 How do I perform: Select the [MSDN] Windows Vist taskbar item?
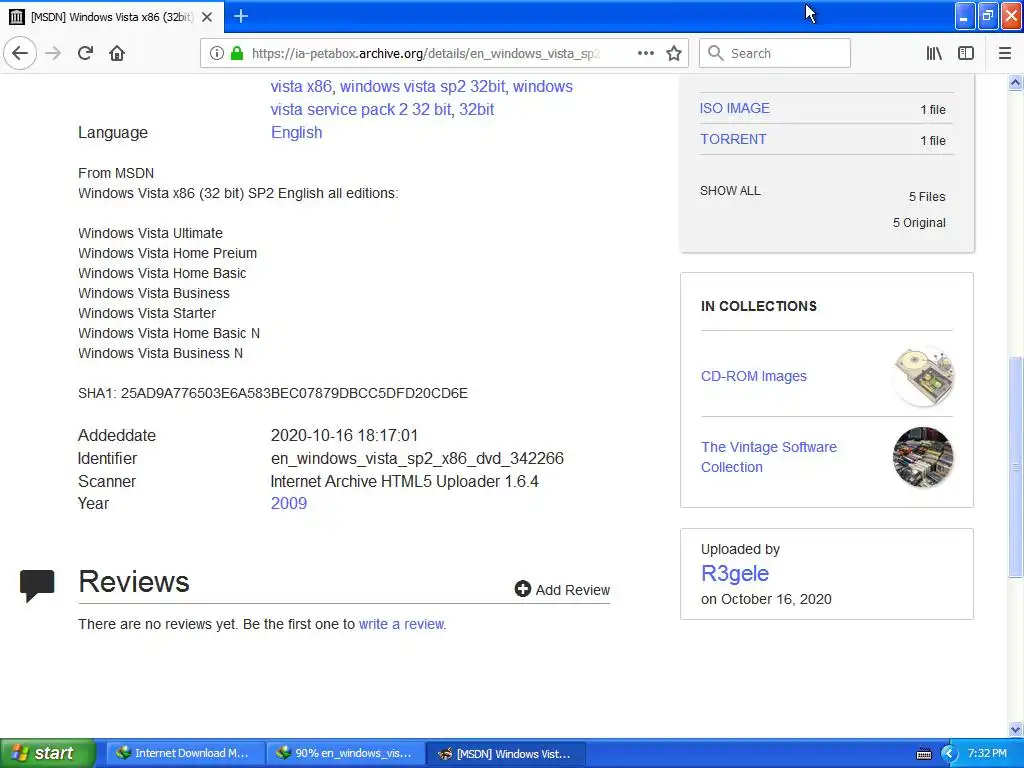pyautogui.click(x=505, y=753)
